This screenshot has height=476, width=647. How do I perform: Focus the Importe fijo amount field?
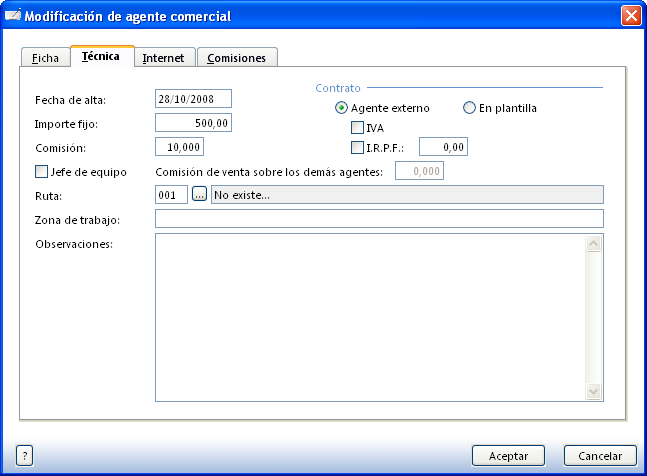[193, 123]
